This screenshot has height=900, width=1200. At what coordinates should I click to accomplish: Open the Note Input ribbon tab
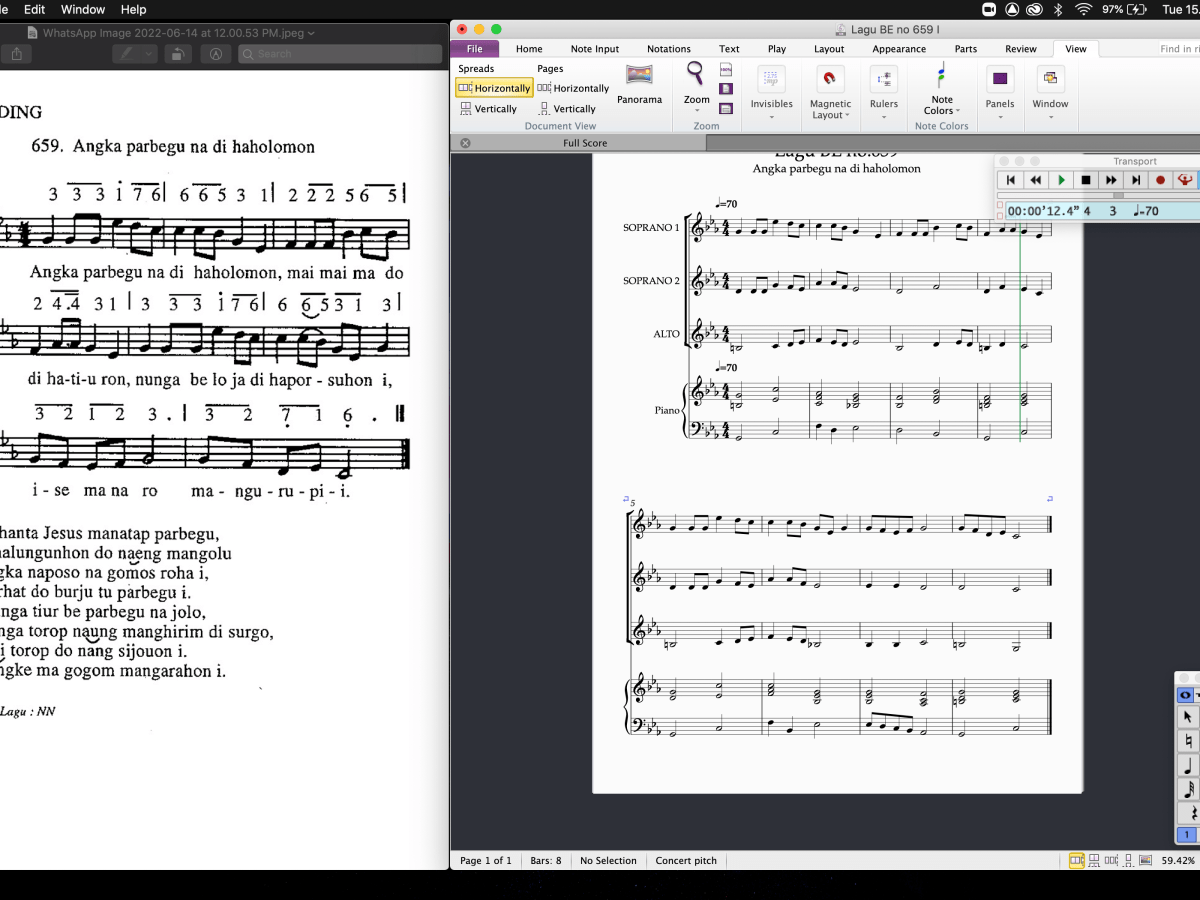point(594,49)
